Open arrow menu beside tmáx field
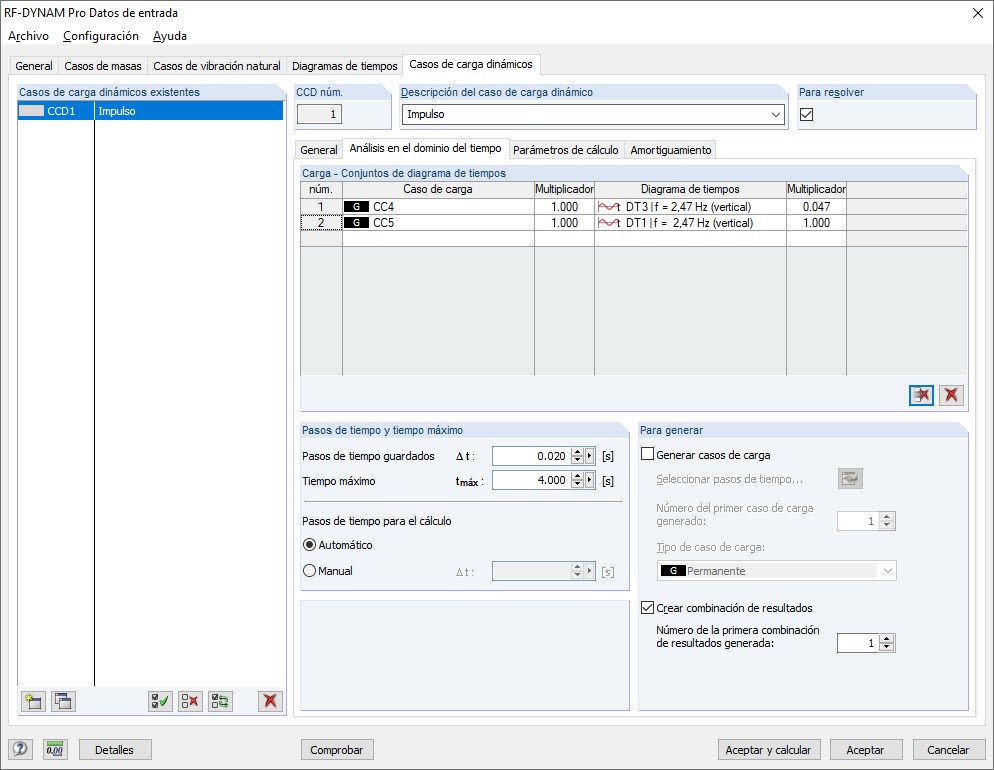994x770 pixels. click(x=590, y=480)
